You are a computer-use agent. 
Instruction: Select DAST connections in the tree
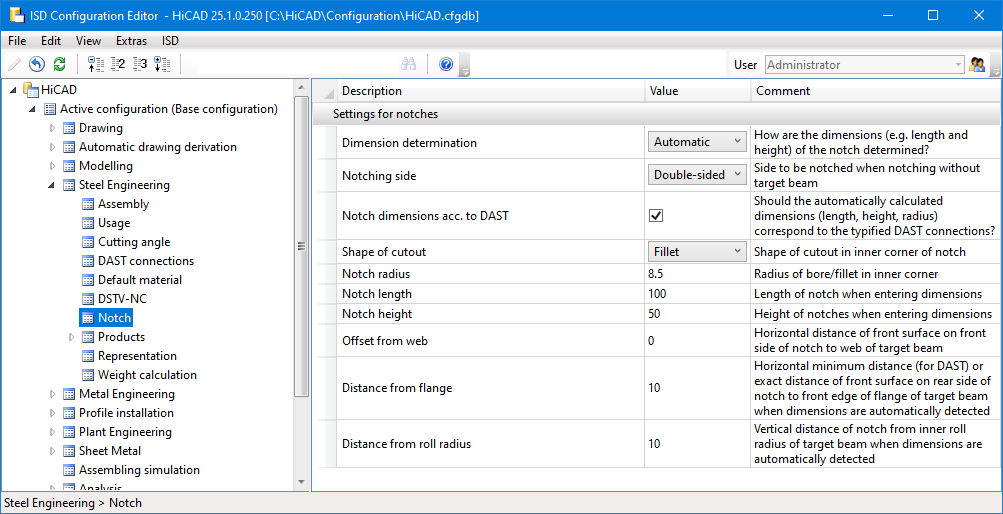coord(145,261)
